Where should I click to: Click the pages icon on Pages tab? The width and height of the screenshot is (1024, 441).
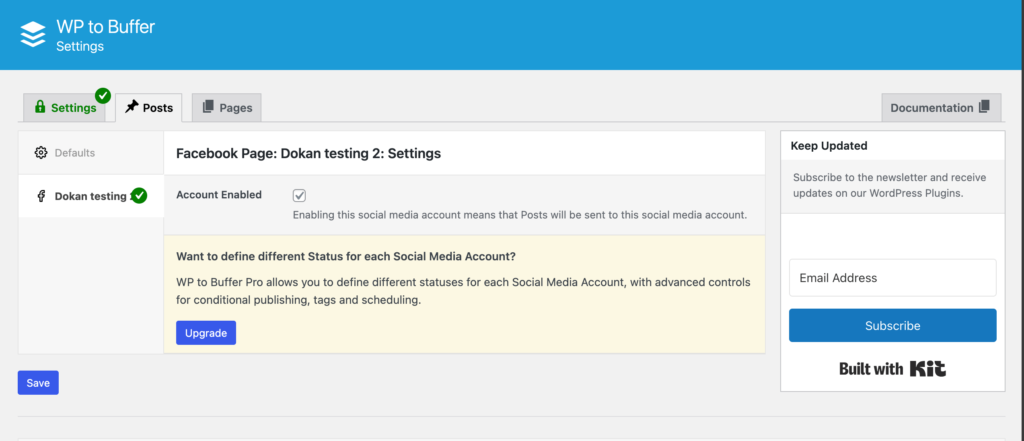point(208,106)
